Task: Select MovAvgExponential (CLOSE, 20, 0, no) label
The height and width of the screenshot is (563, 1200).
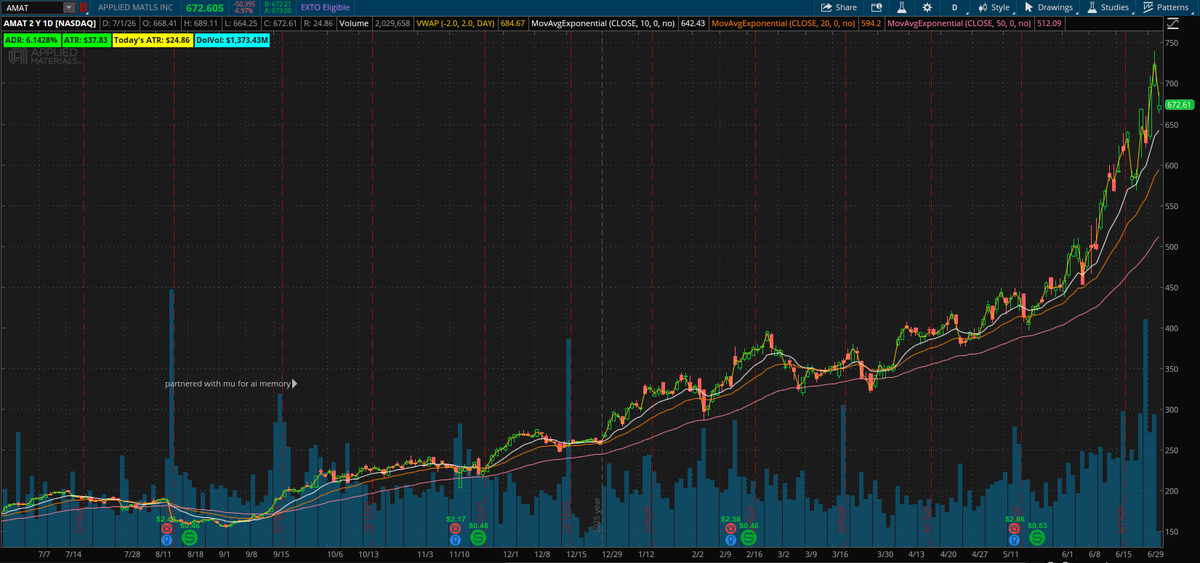Action: (x=783, y=21)
